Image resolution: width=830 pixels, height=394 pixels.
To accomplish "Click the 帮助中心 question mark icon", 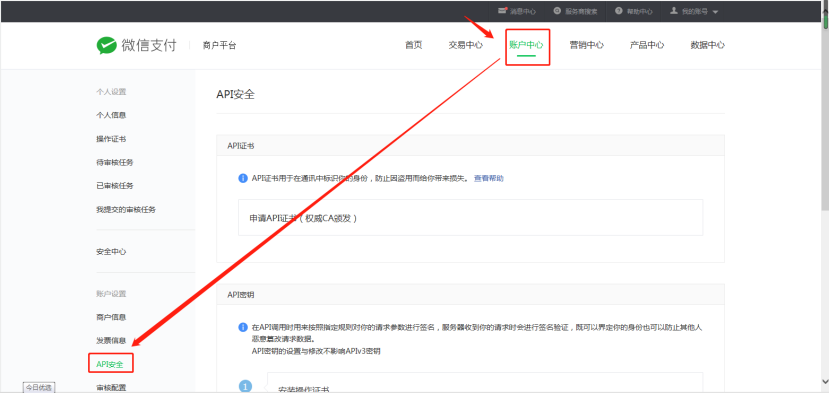I will [619, 11].
